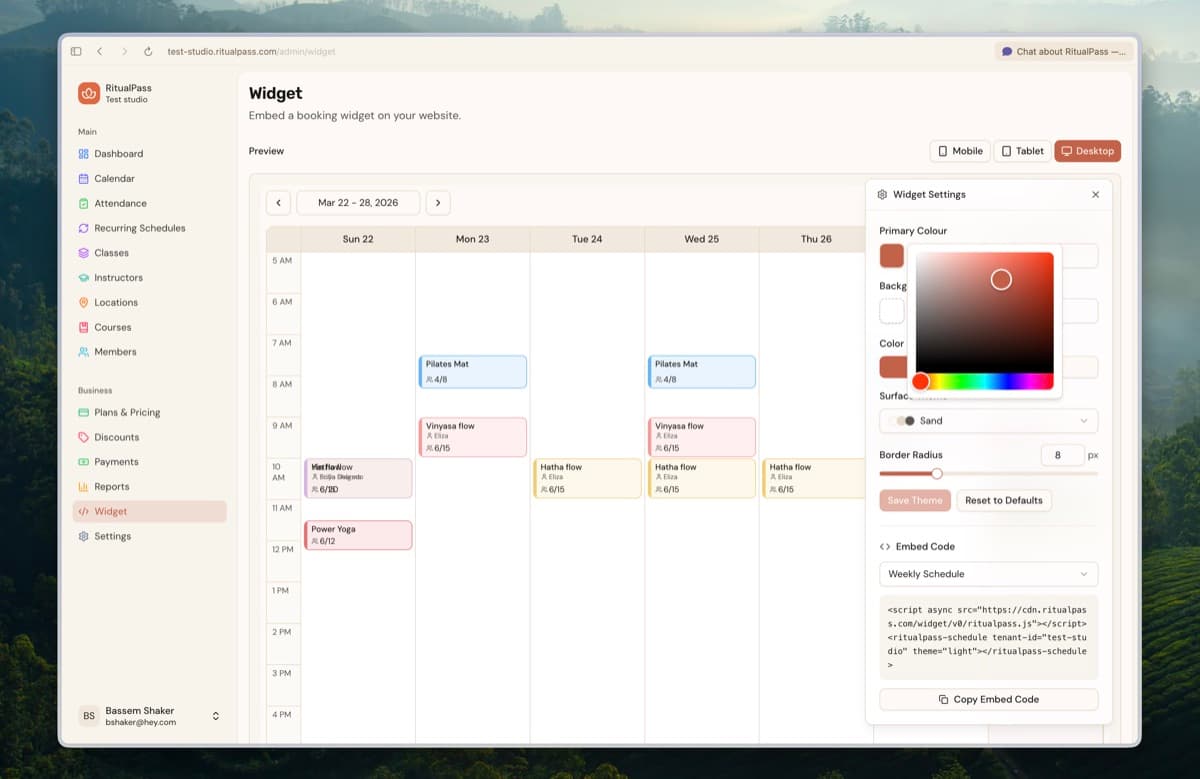Image resolution: width=1200 pixels, height=779 pixels.
Task: Click the hue slider in the colour picker
Action: [x=985, y=381]
